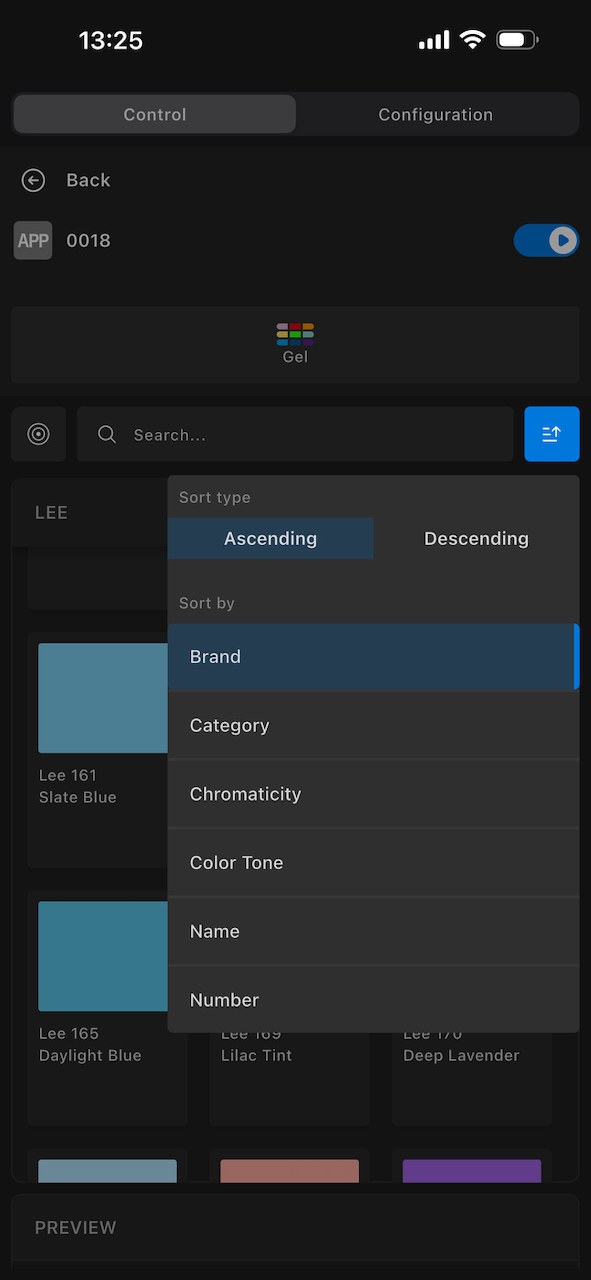
Task: Sort by Color Tone
Action: tap(373, 863)
